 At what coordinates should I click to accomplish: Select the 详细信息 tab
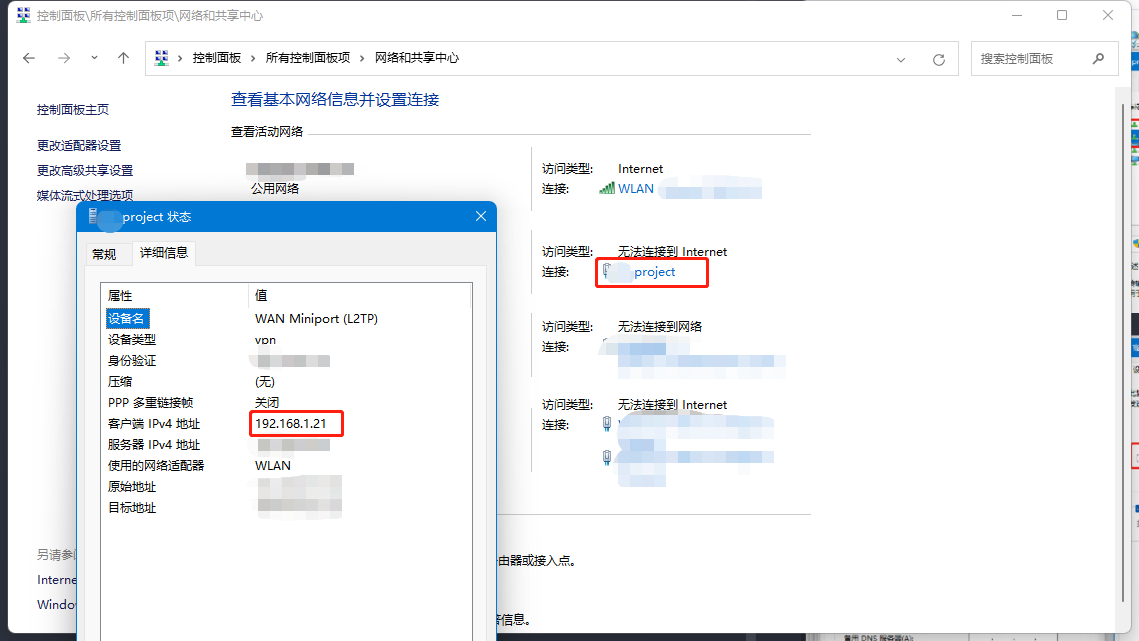(x=163, y=253)
